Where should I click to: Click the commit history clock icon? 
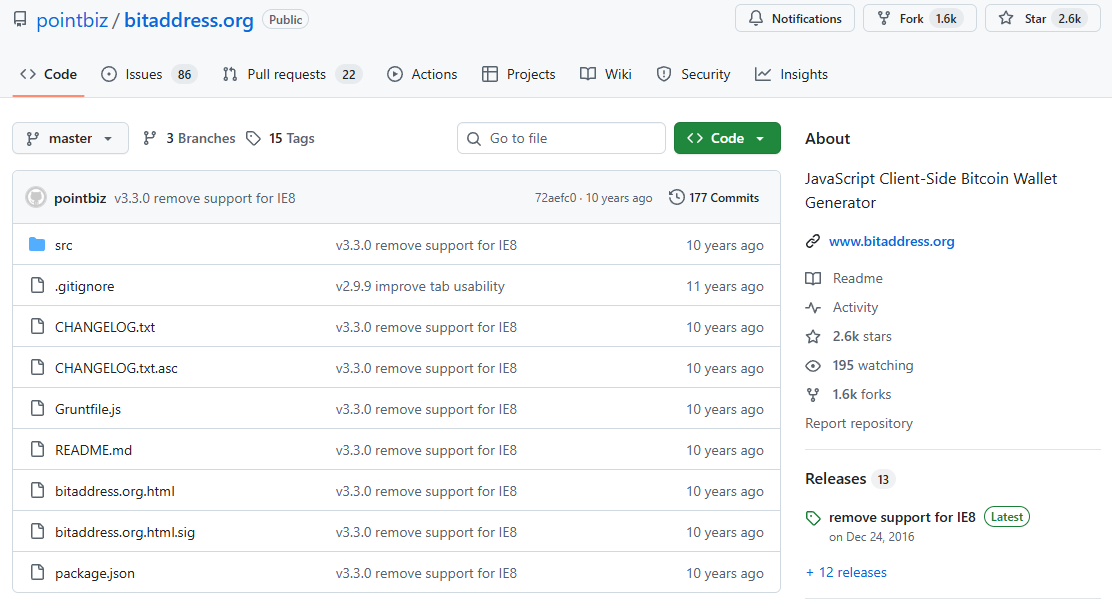[x=677, y=198]
